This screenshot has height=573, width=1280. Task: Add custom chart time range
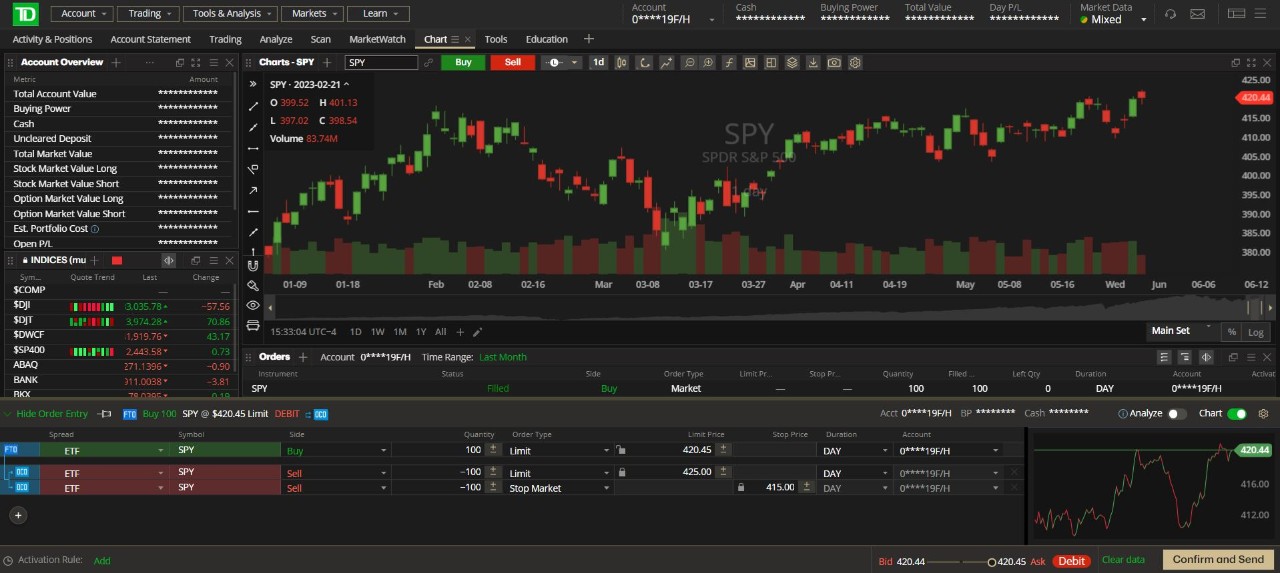(460, 332)
